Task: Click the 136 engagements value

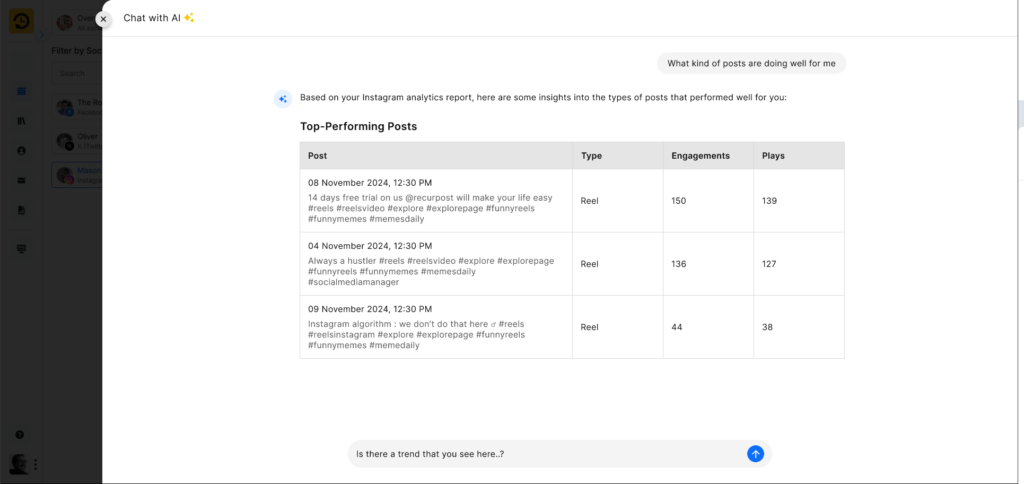Action: point(679,264)
